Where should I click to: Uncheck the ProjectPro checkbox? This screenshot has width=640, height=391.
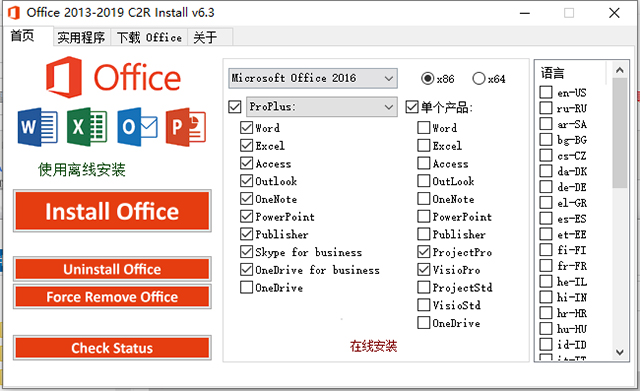[x=424, y=252]
